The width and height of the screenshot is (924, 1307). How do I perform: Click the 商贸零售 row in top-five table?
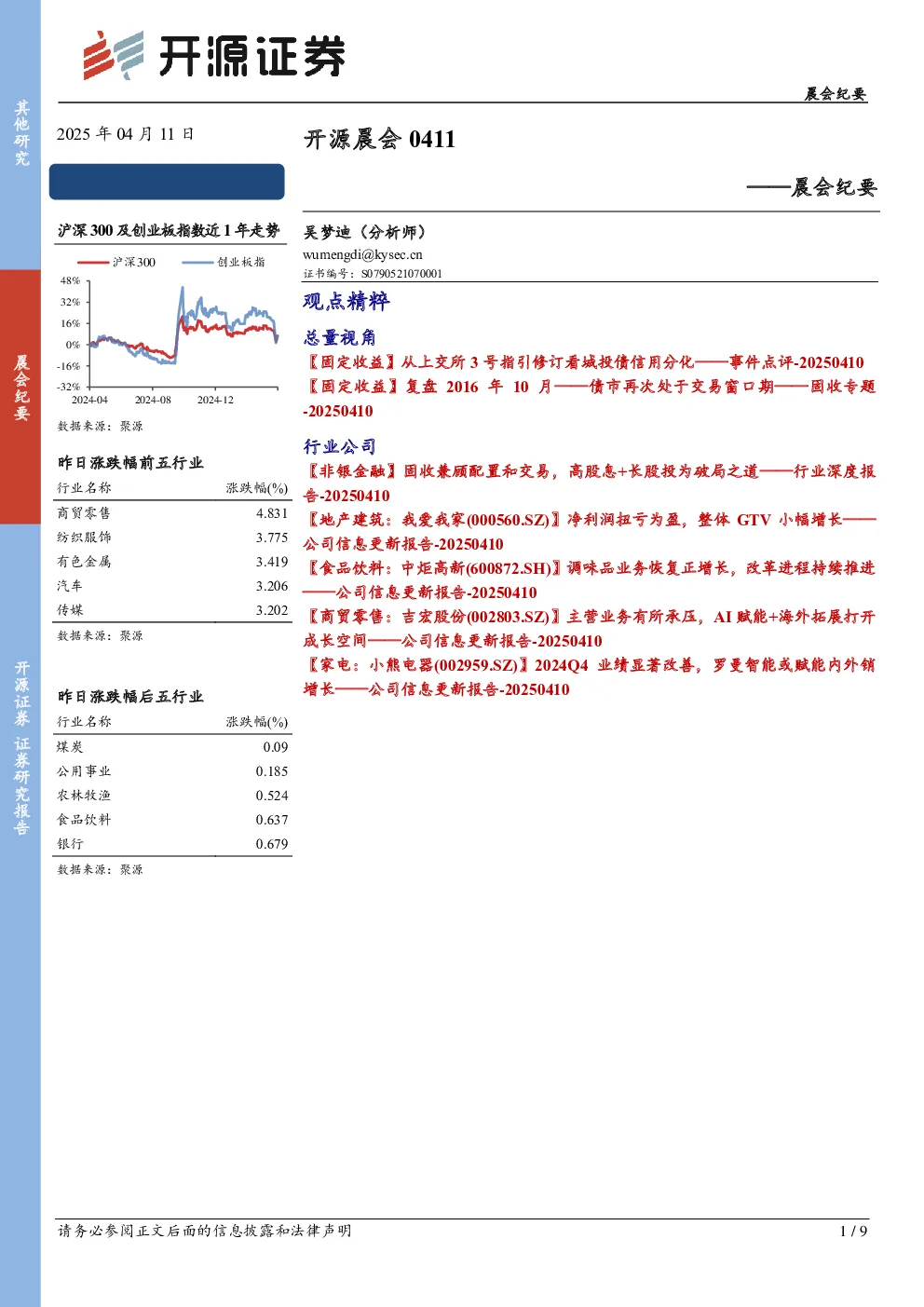coord(172,513)
